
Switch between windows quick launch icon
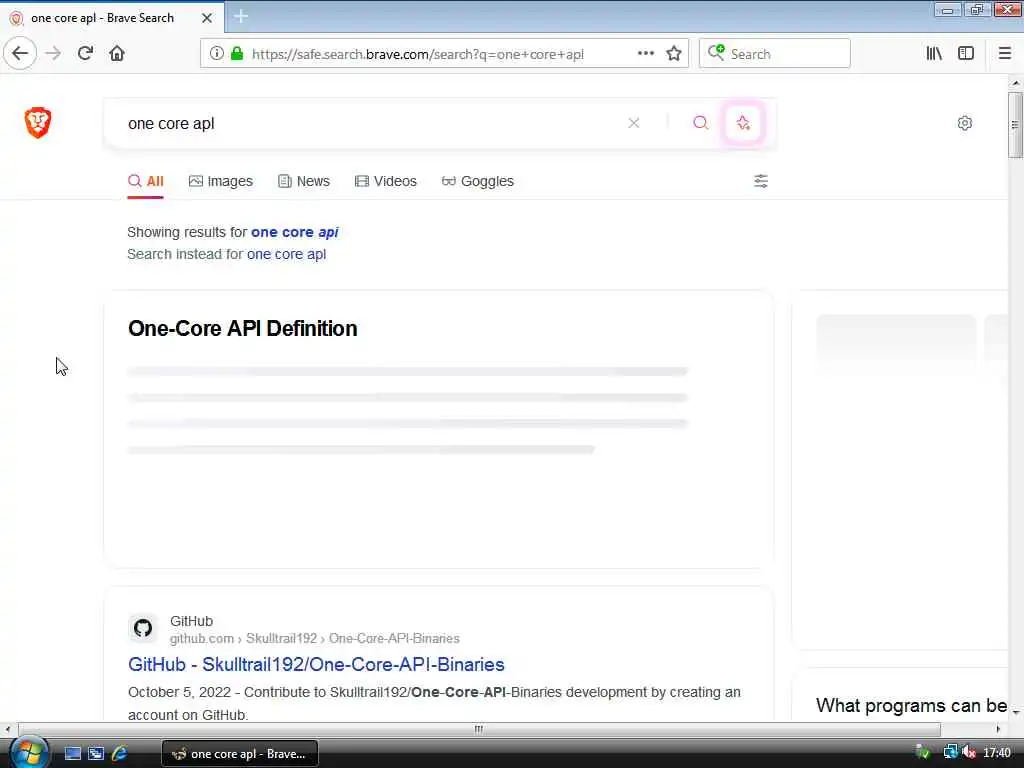click(x=96, y=754)
